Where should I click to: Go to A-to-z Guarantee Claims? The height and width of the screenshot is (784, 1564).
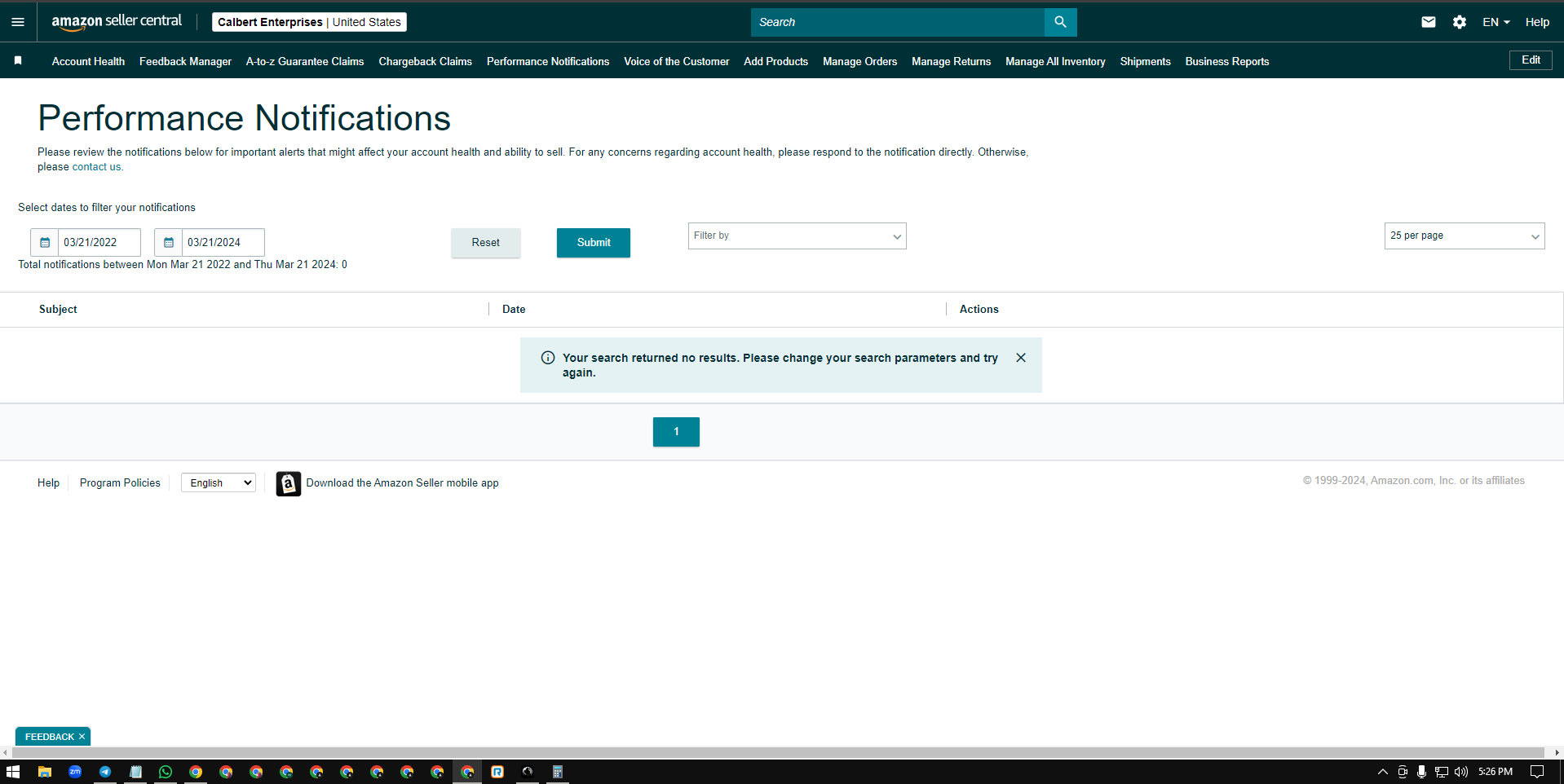(305, 61)
